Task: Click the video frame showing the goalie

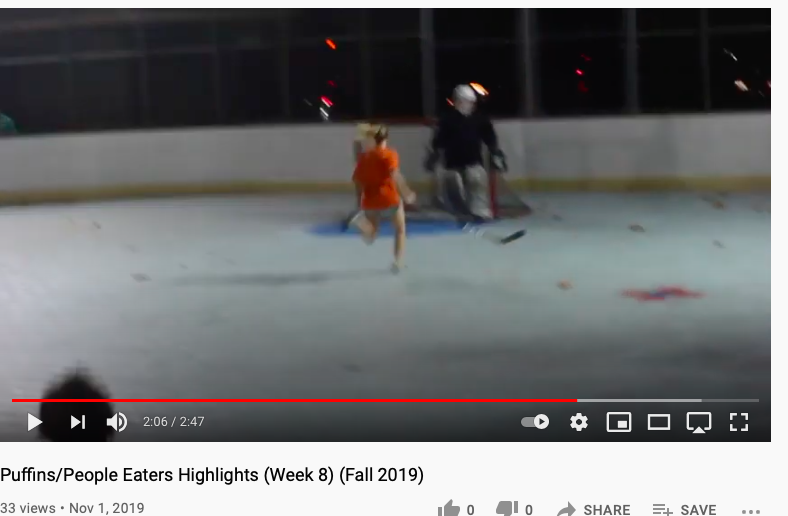Action: tap(463, 158)
